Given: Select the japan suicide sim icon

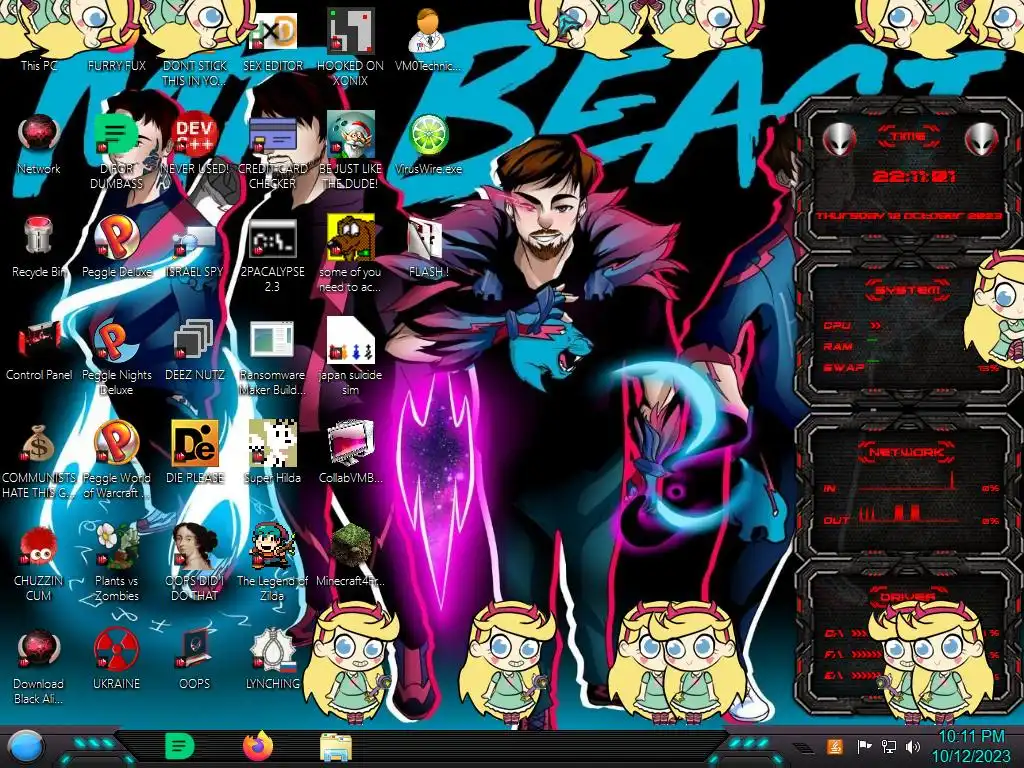Looking at the screenshot, I should [x=350, y=357].
